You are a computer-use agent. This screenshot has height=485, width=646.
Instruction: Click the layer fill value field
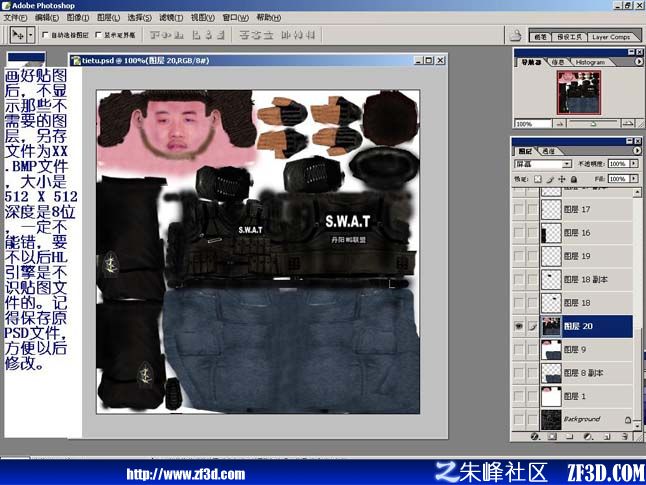click(x=618, y=179)
